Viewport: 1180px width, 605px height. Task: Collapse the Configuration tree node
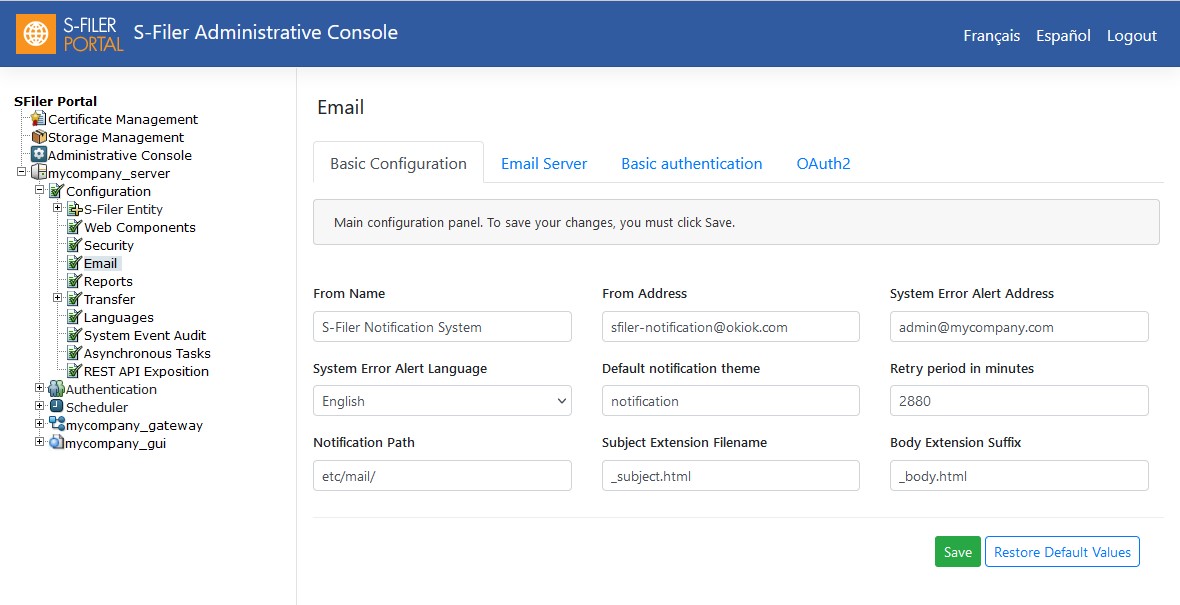coord(39,190)
